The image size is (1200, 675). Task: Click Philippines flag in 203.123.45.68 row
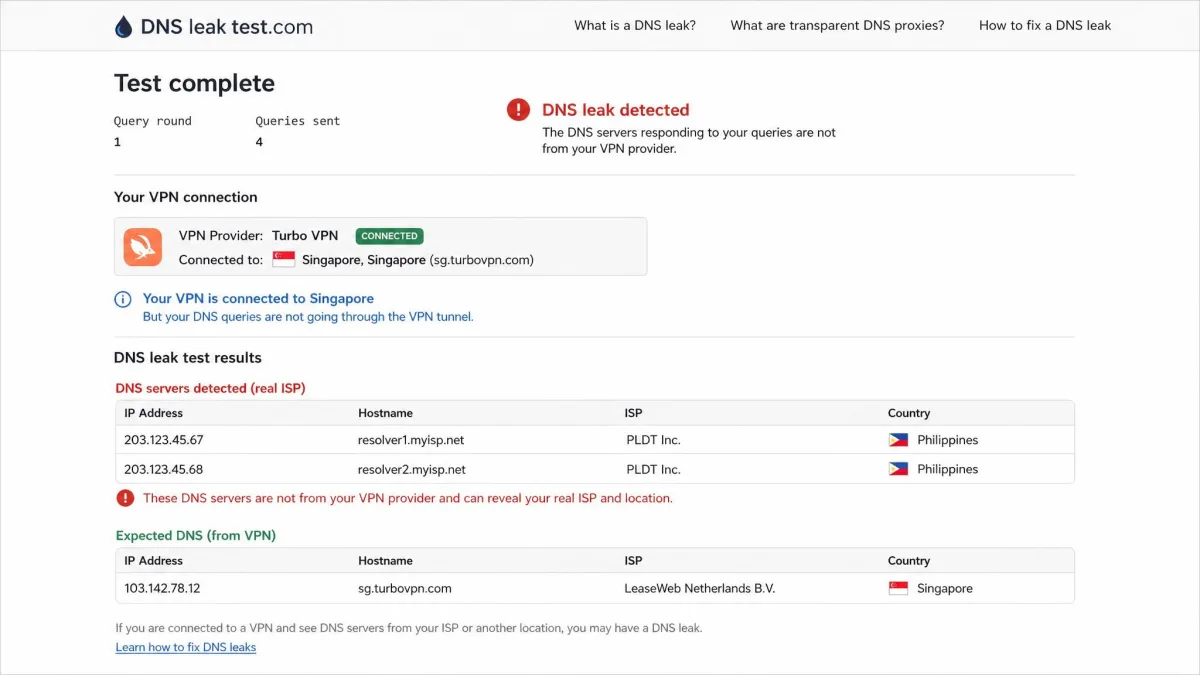click(x=898, y=469)
